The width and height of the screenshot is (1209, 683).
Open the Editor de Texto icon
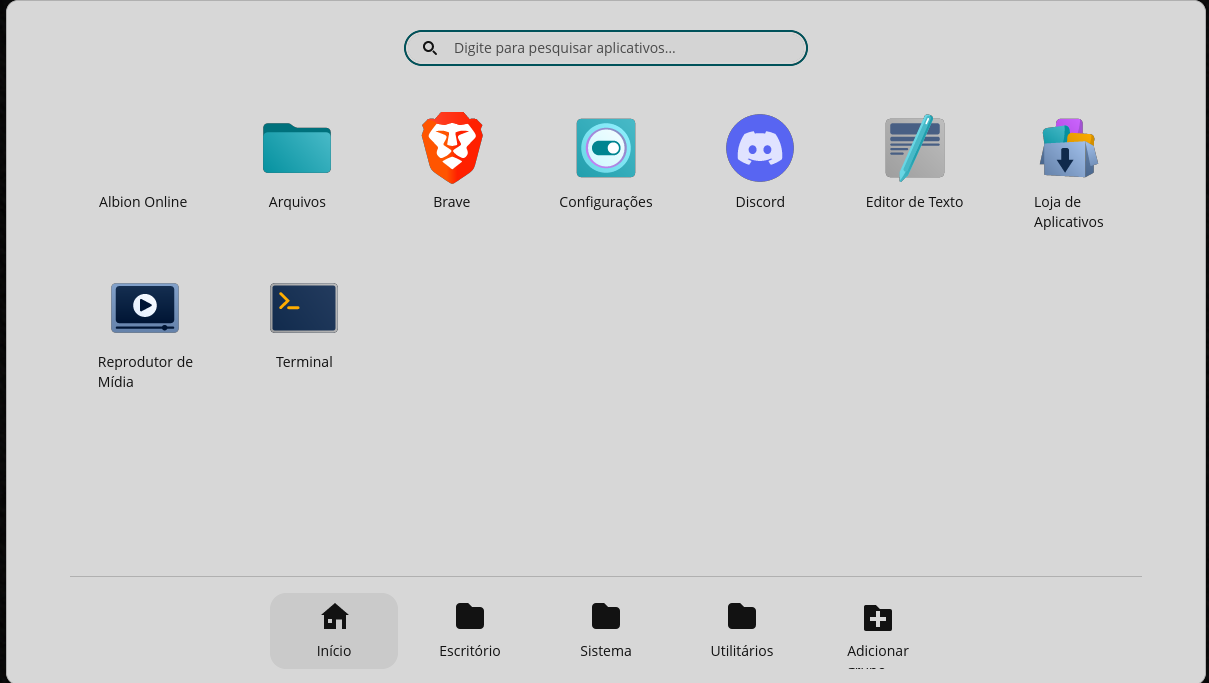click(x=914, y=148)
